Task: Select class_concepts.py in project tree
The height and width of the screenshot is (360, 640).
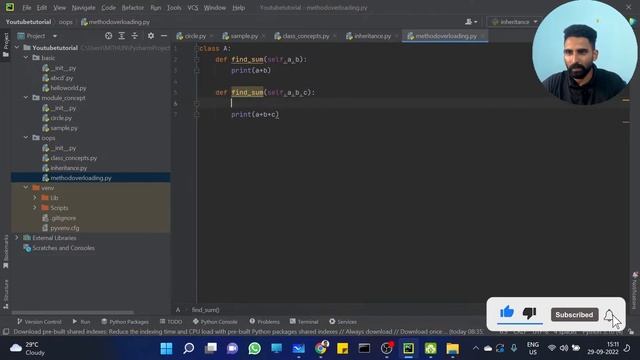Action: 69,158
